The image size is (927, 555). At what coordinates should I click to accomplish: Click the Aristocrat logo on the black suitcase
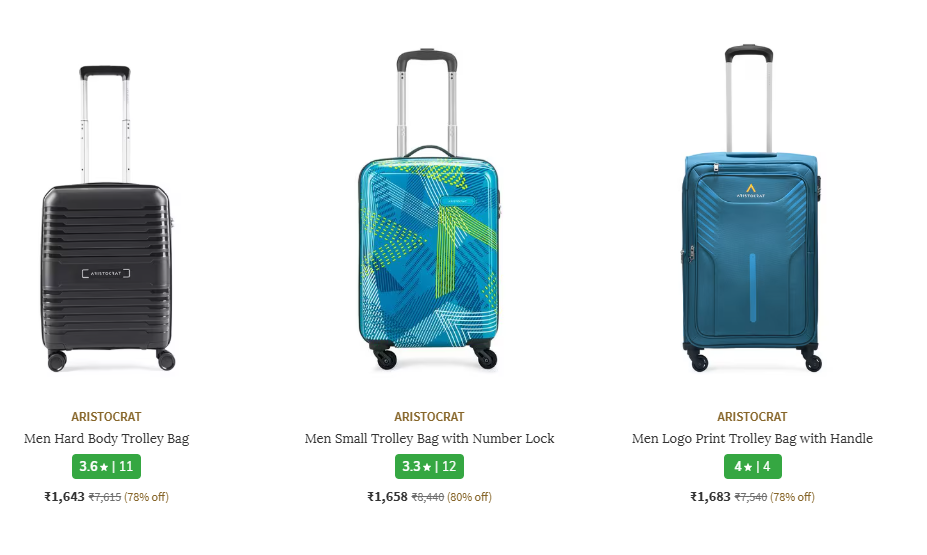tap(106, 273)
